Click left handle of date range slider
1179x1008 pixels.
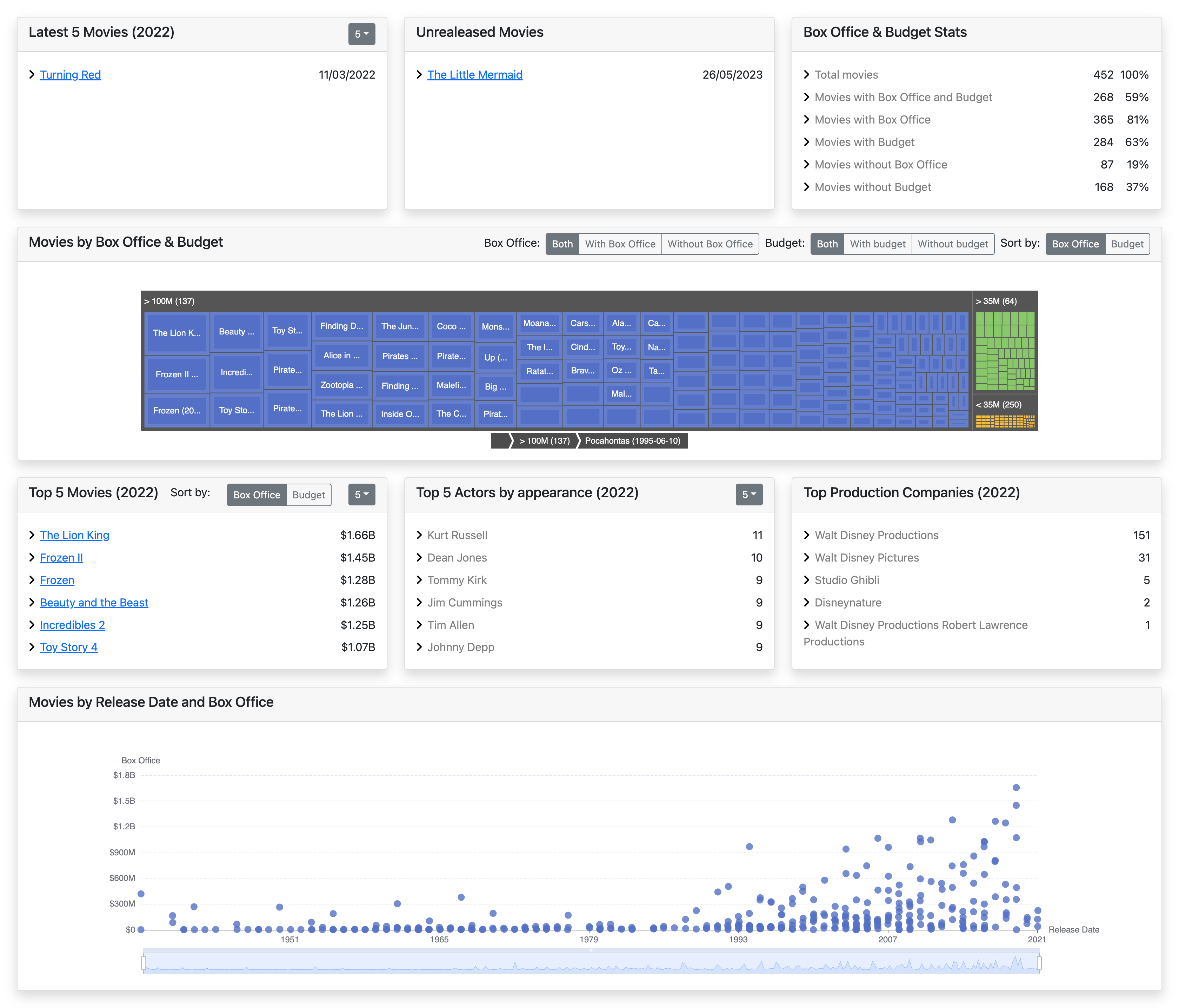pyautogui.click(x=144, y=963)
